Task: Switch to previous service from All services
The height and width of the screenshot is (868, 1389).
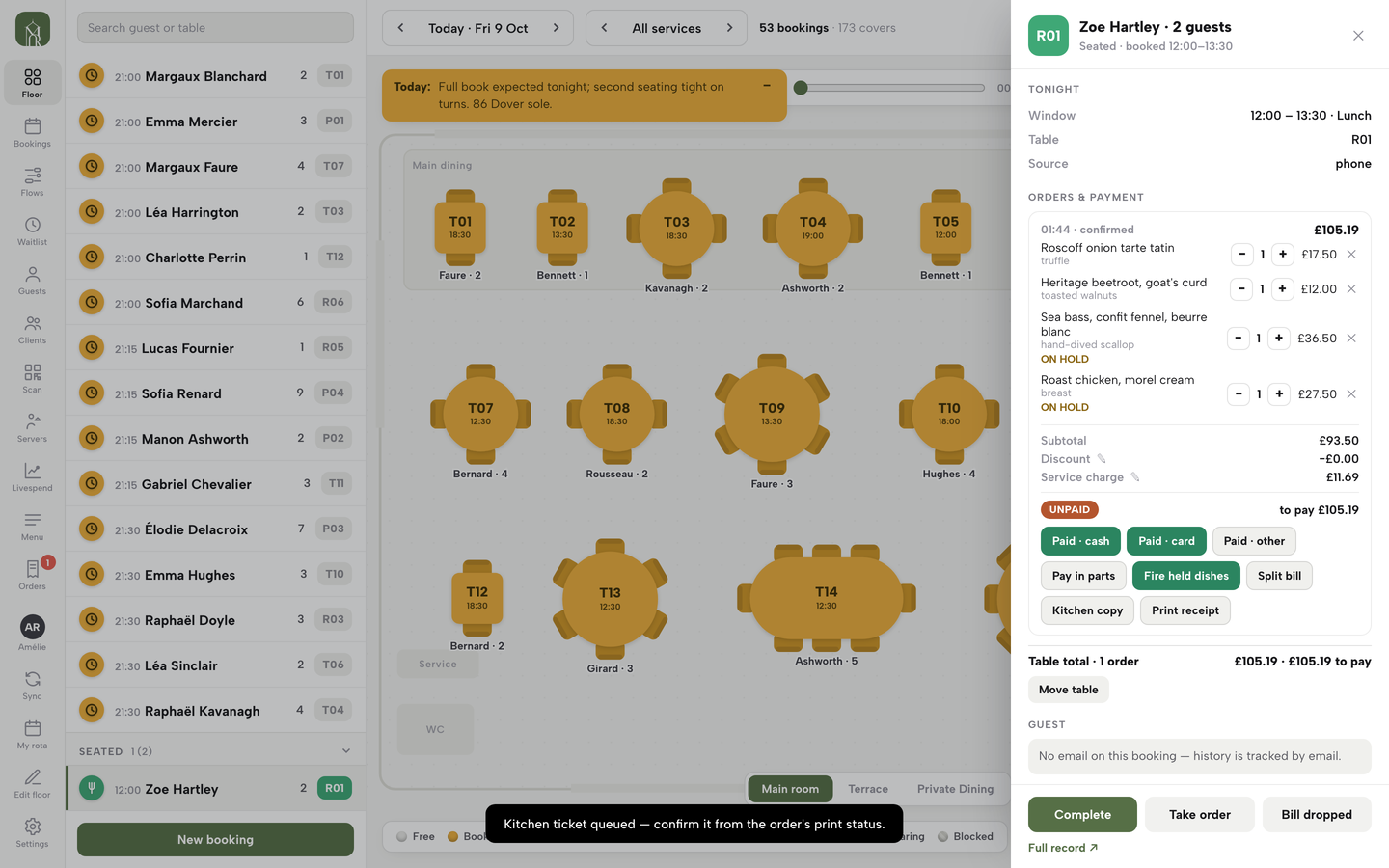Action: pyautogui.click(x=605, y=28)
